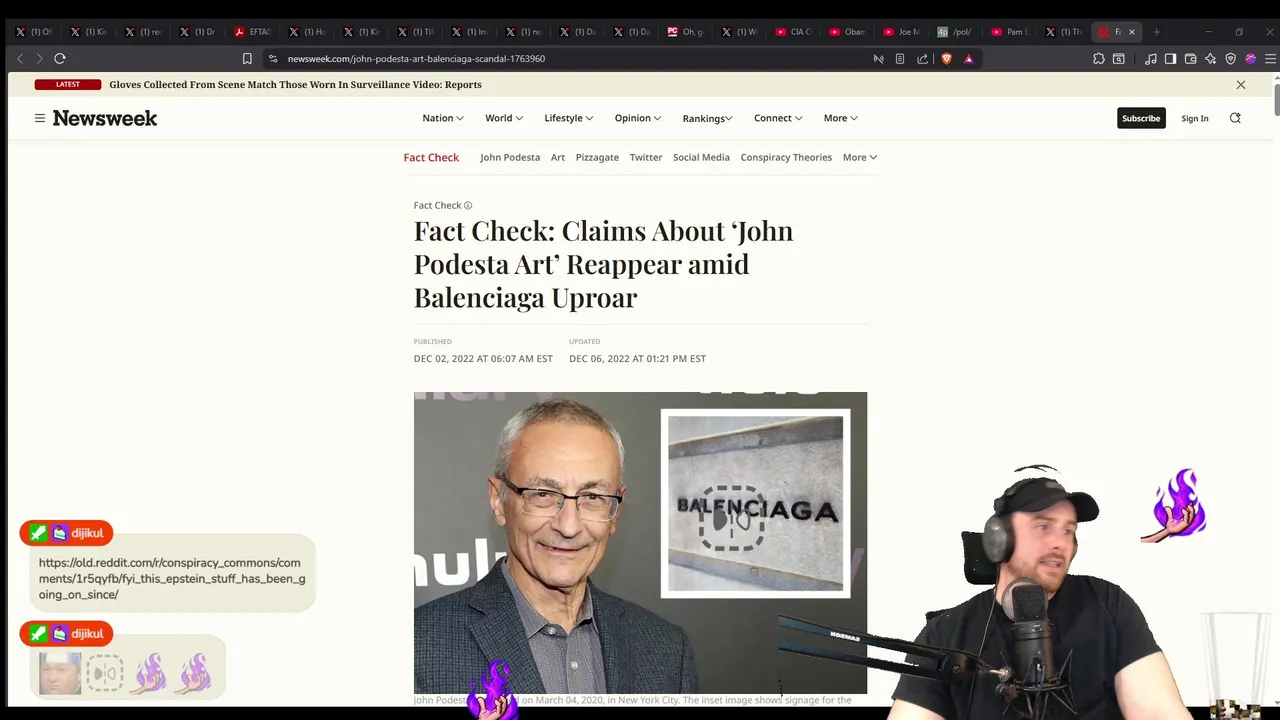Expand the topic bar More dropdown
1280x720 pixels.
(859, 157)
